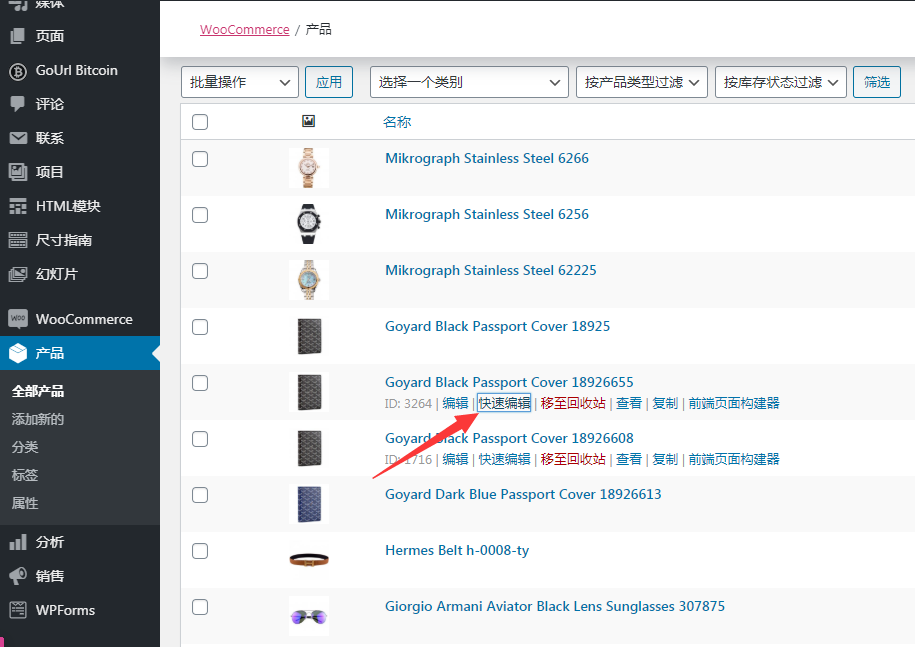Click 复制 for Goyard Passport Cover 18926655
This screenshot has width=915, height=647.
(x=665, y=403)
